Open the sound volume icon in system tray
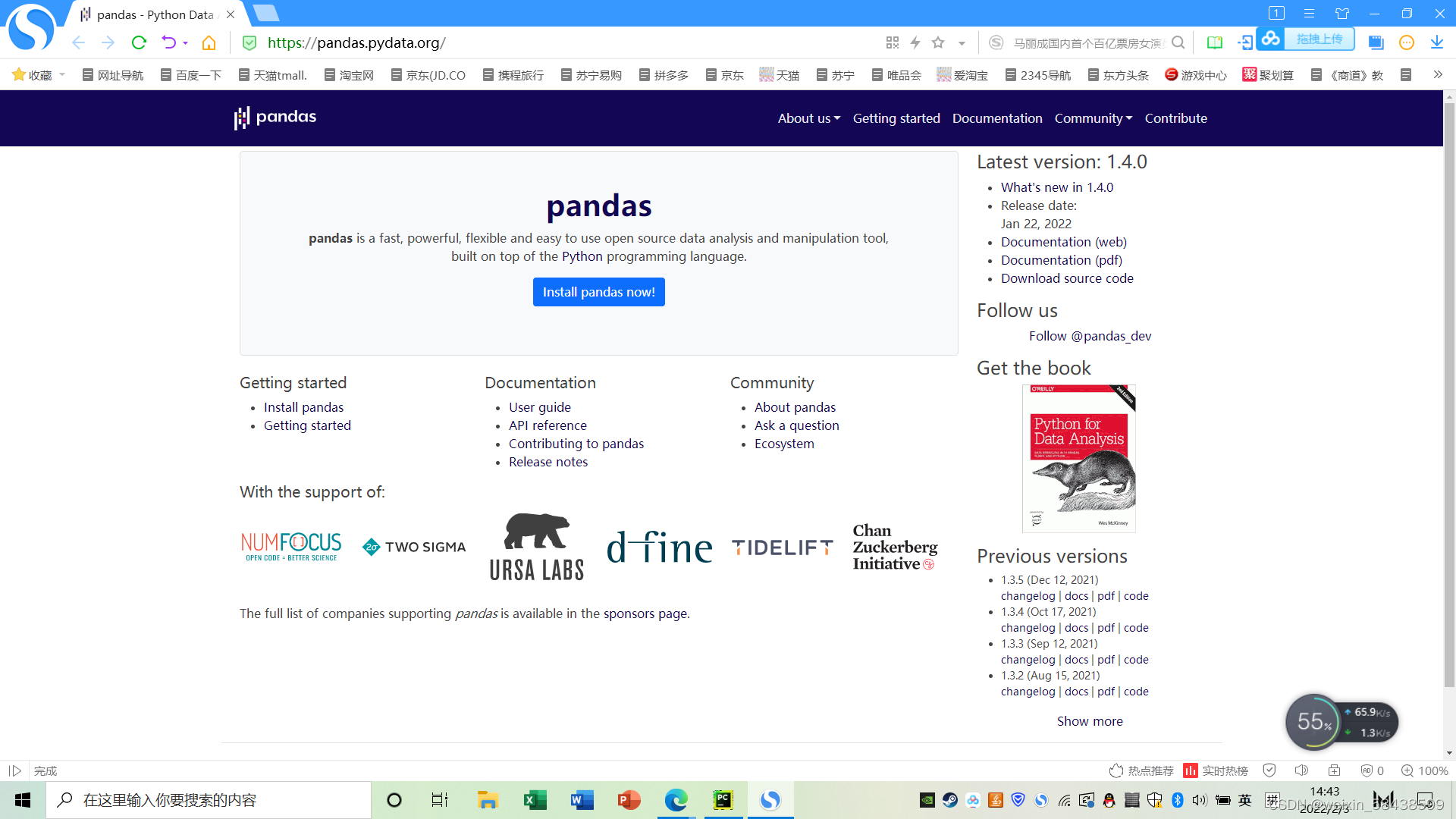Screen dimensions: 1456x819 pos(1199,800)
